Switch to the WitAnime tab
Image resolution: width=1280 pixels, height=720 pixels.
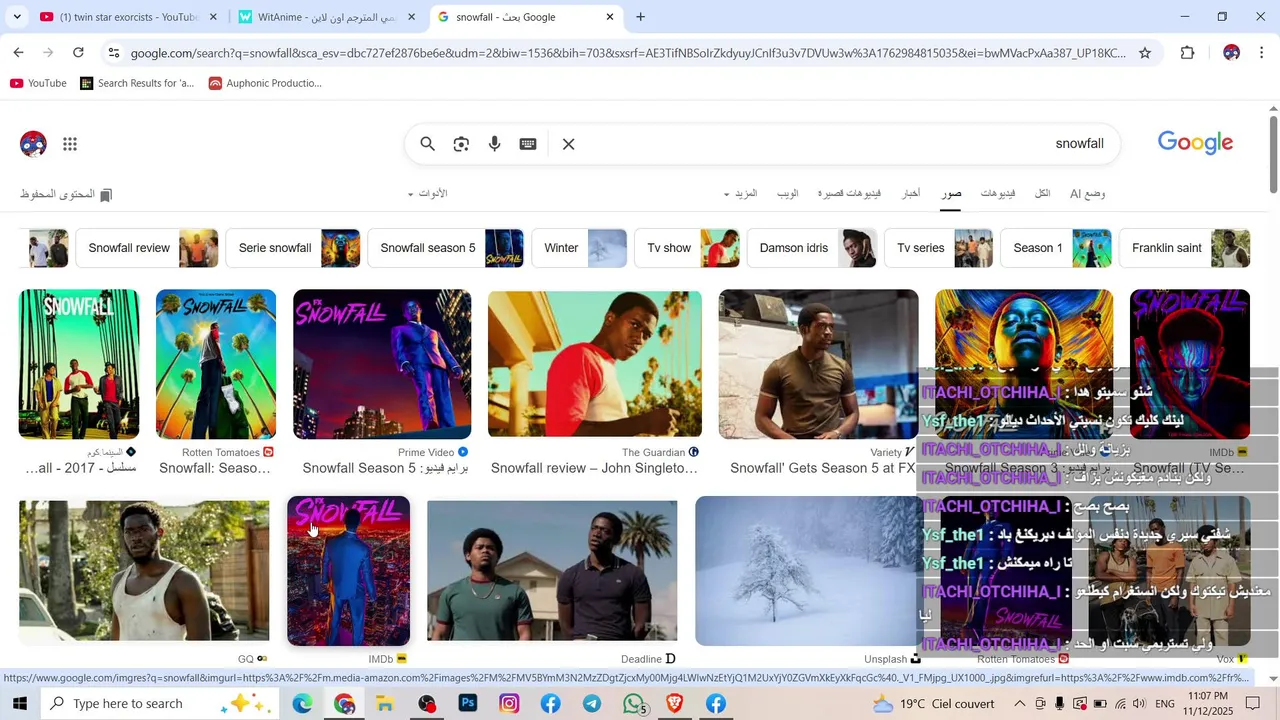[327, 17]
